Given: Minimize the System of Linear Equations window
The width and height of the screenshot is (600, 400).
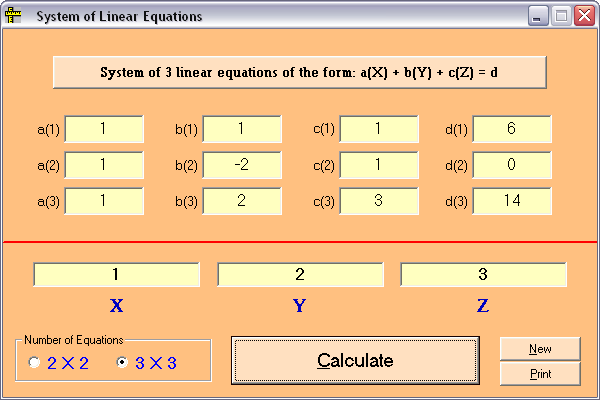Looking at the screenshot, I should pos(538,16).
